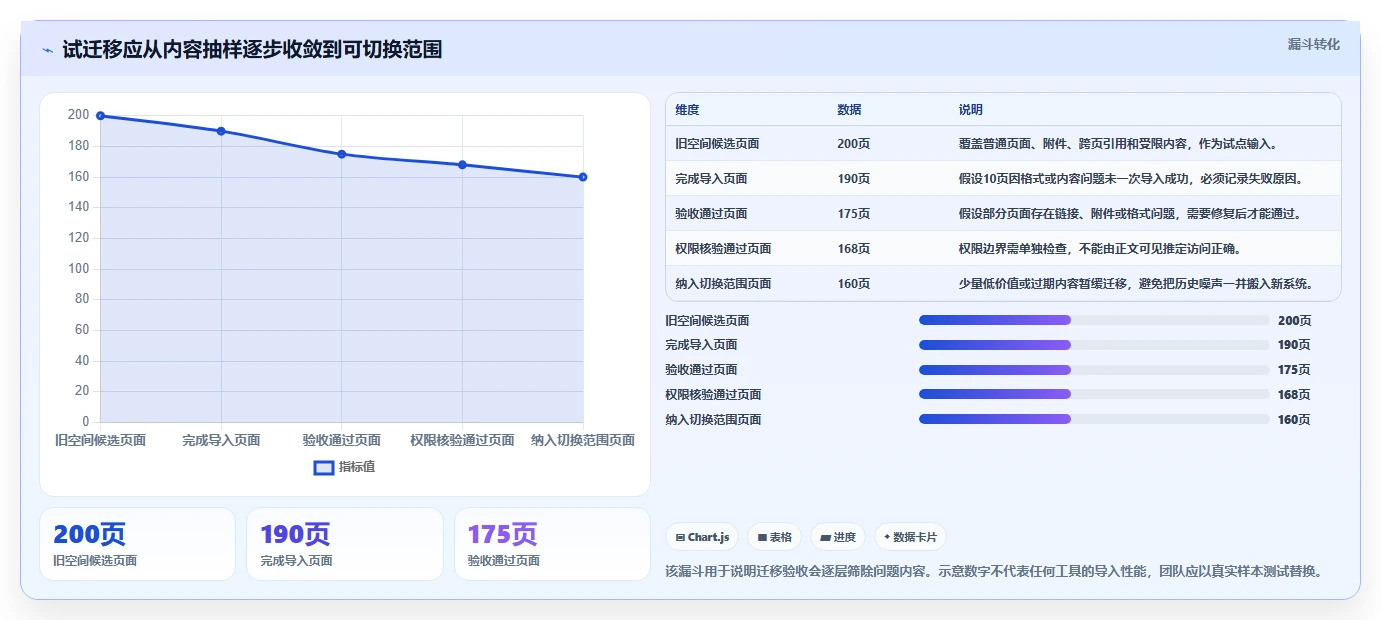1381x620 pixels.
Task: Click the 旧空间候选页面 progress row label
Action: tap(707, 321)
